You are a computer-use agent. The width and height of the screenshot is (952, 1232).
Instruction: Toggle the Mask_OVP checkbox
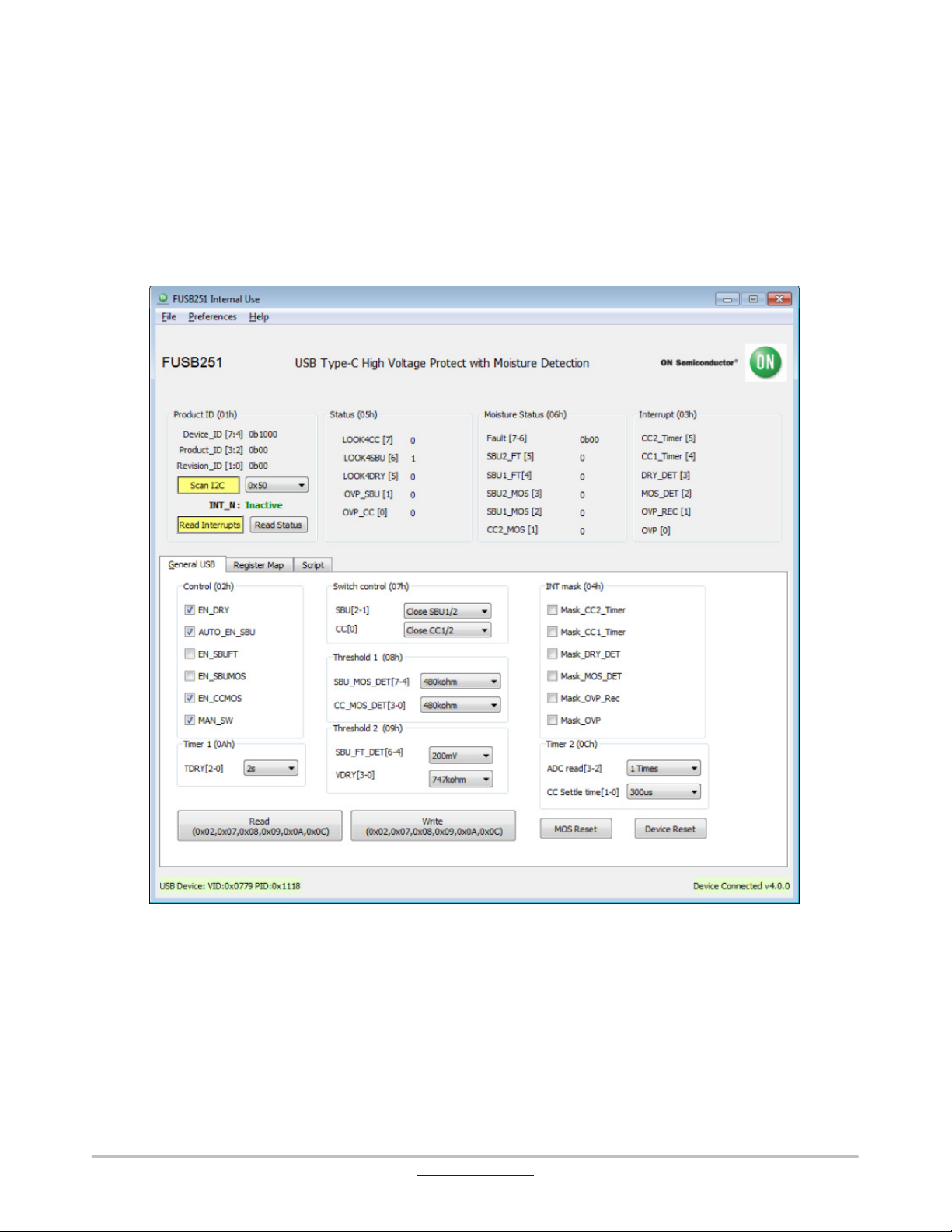tap(553, 720)
